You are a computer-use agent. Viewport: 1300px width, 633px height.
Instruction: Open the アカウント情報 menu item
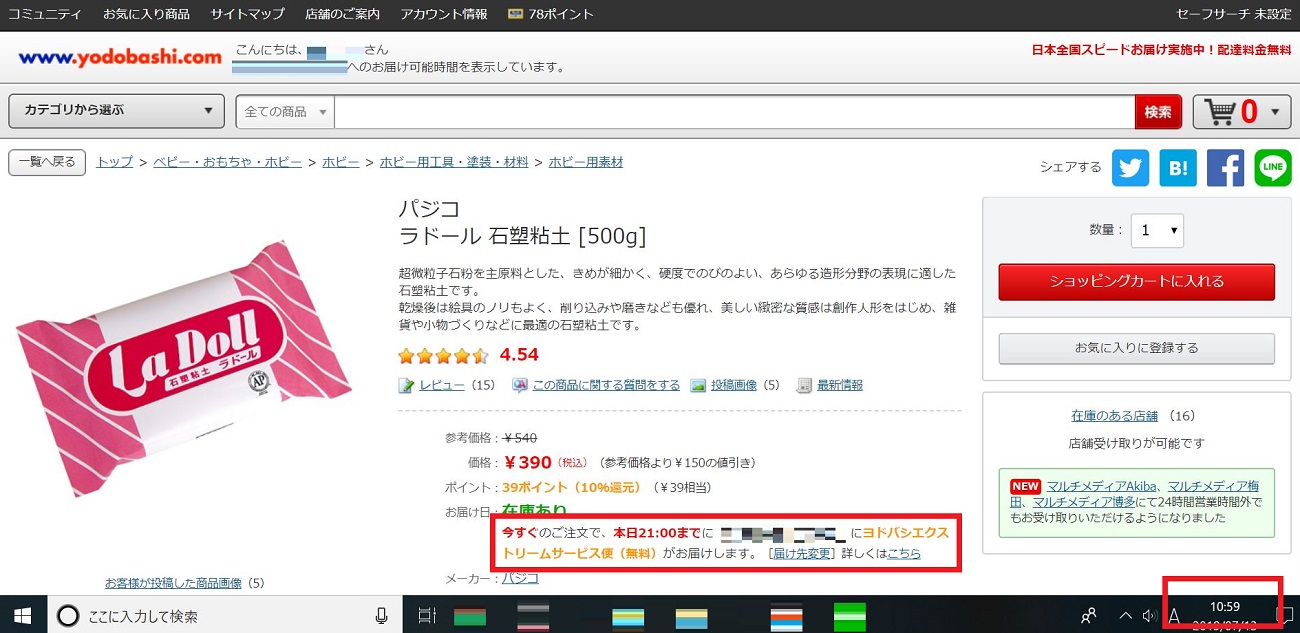[x=444, y=14]
